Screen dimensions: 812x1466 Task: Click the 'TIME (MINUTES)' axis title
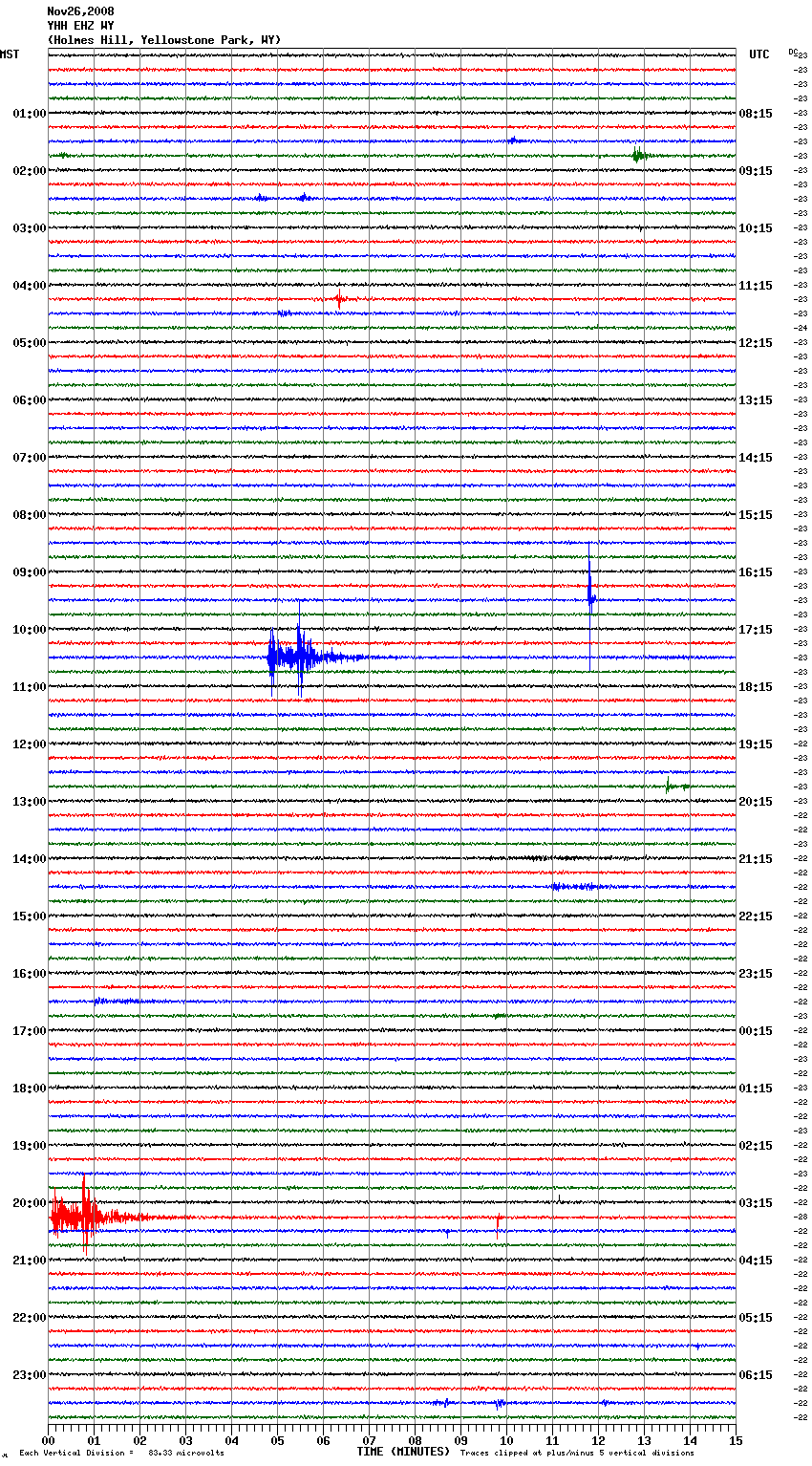(403, 1452)
